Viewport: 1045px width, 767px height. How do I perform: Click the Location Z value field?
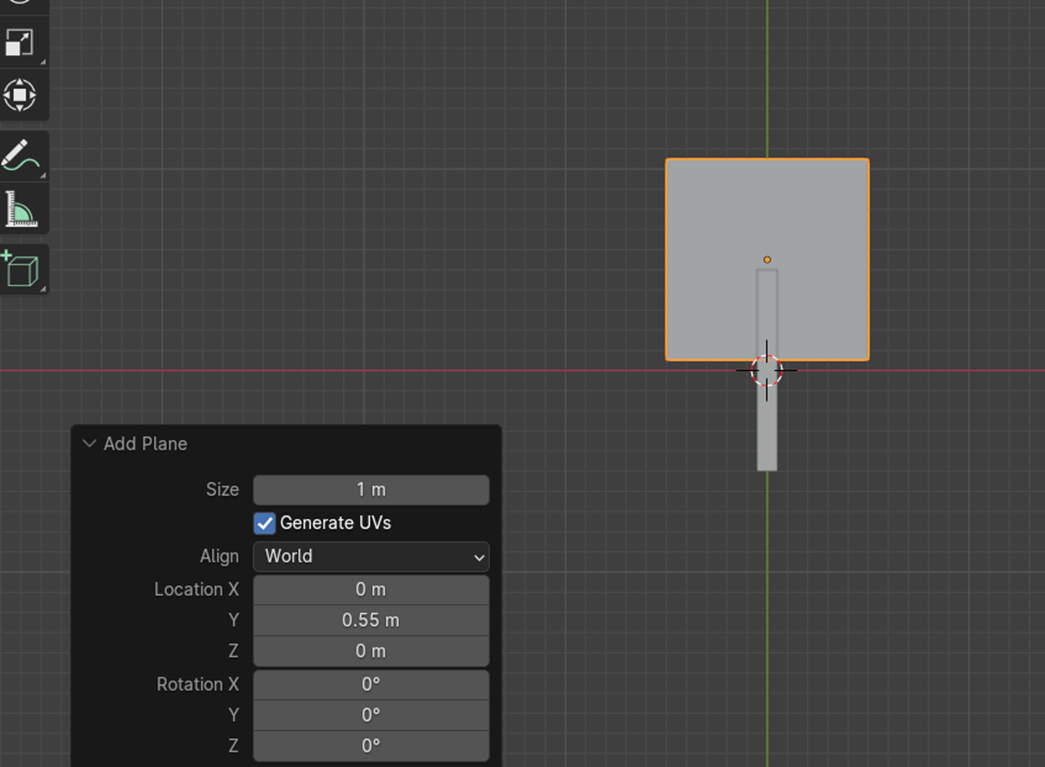[371, 651]
